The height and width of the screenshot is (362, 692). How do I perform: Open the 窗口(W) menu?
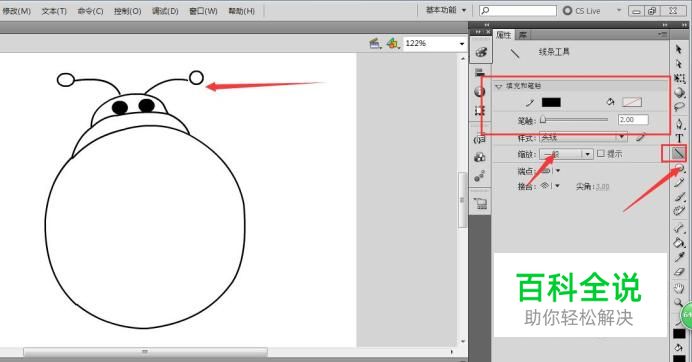pos(203,11)
